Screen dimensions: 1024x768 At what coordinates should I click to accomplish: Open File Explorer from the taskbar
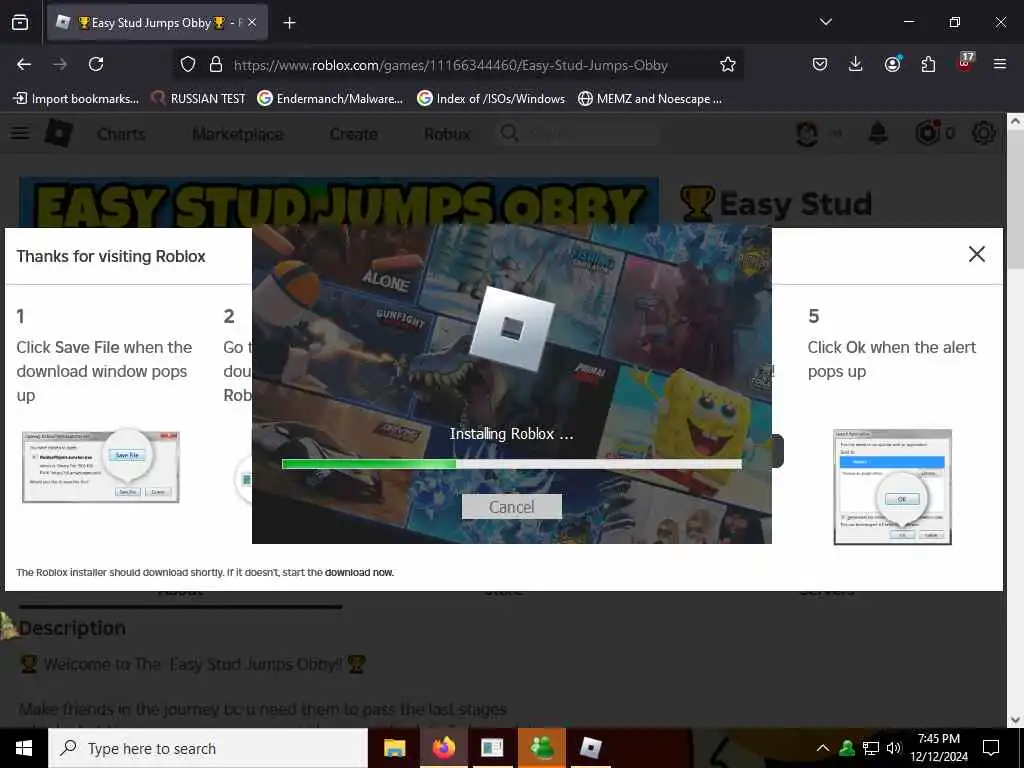click(394, 748)
